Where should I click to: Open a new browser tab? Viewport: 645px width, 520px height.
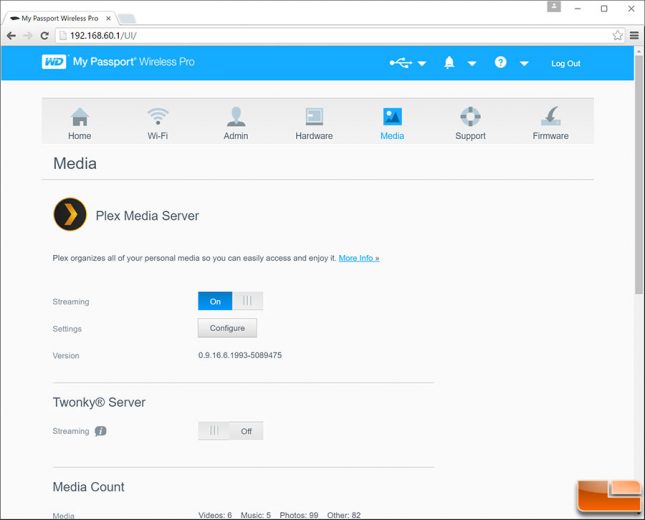tap(127, 19)
